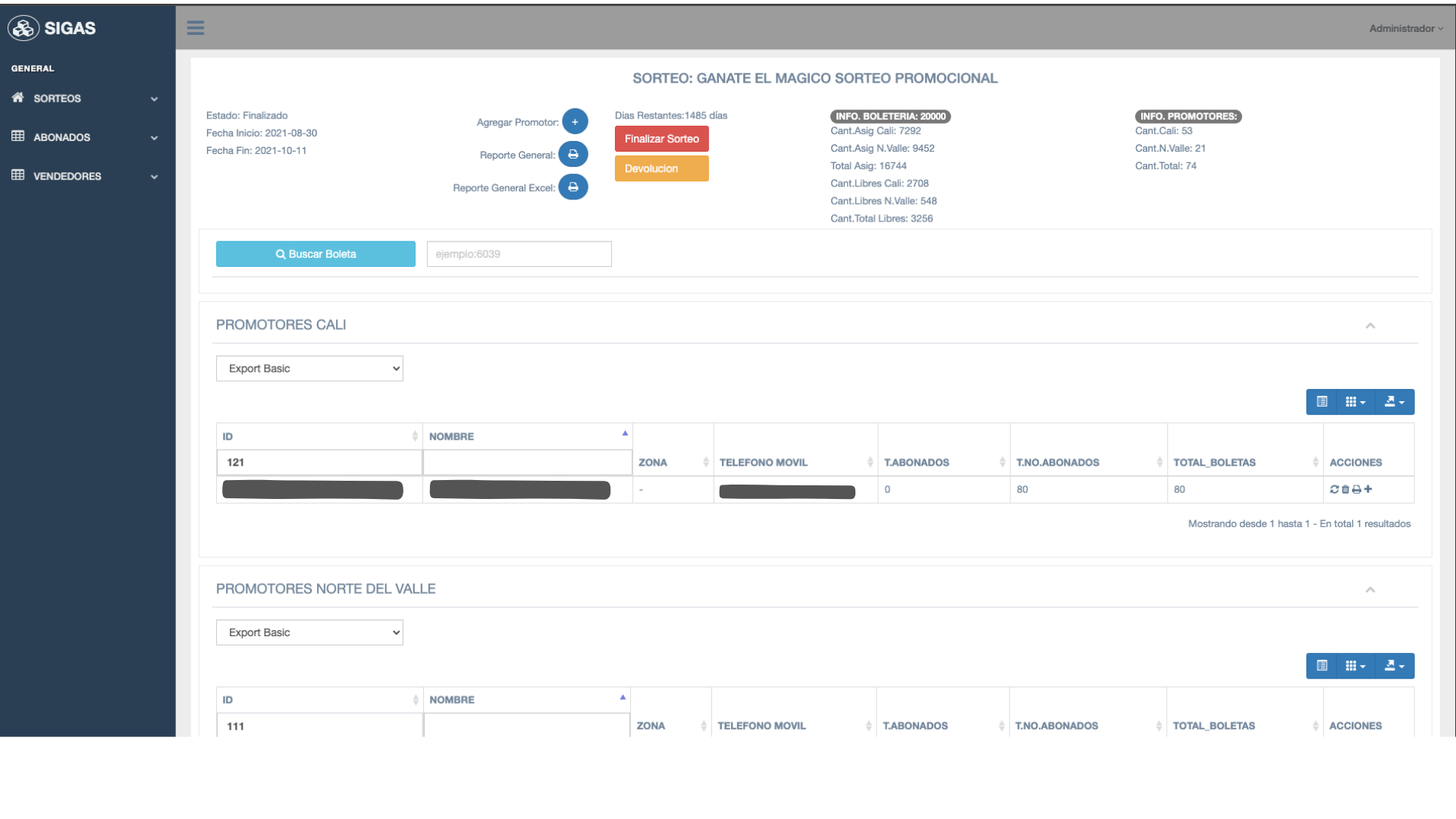Click ID filter field with 111

[319, 726]
